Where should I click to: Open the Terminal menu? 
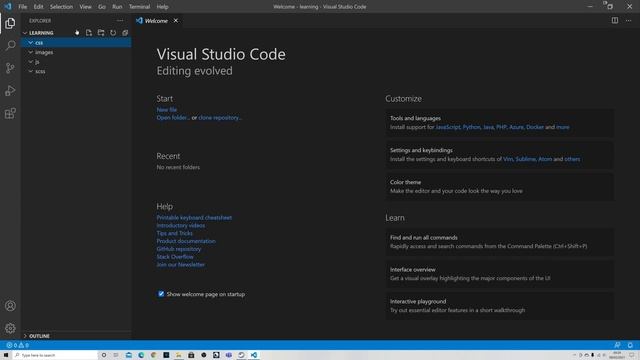139,7
